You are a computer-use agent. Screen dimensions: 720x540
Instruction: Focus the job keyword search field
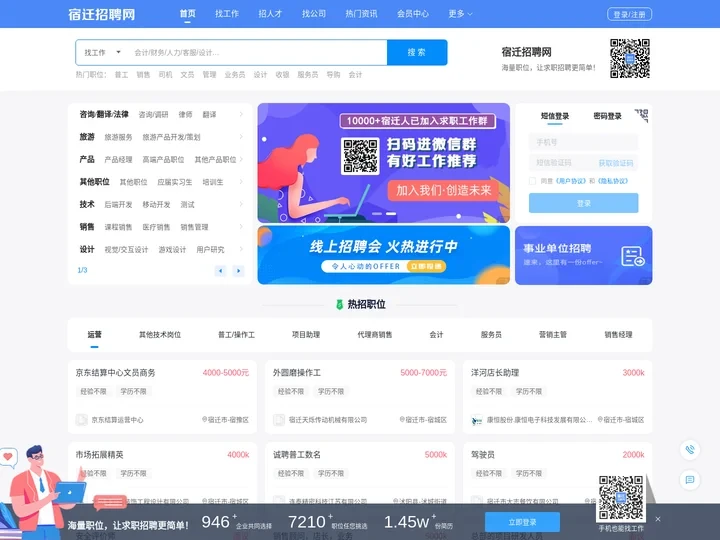(x=257, y=52)
